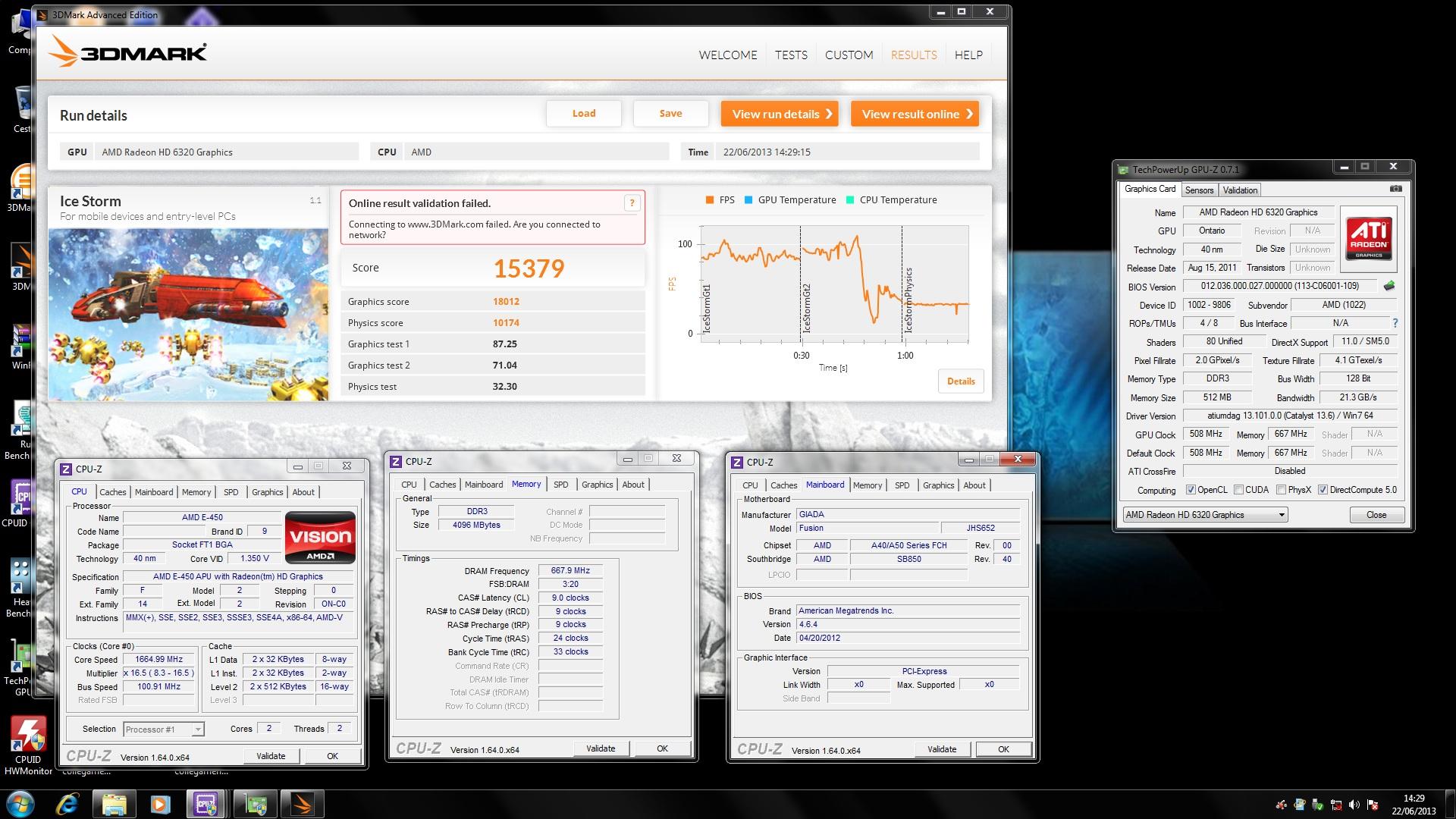Click the Driver Version field in GPU-Z
The image size is (1456, 819).
point(1290,416)
